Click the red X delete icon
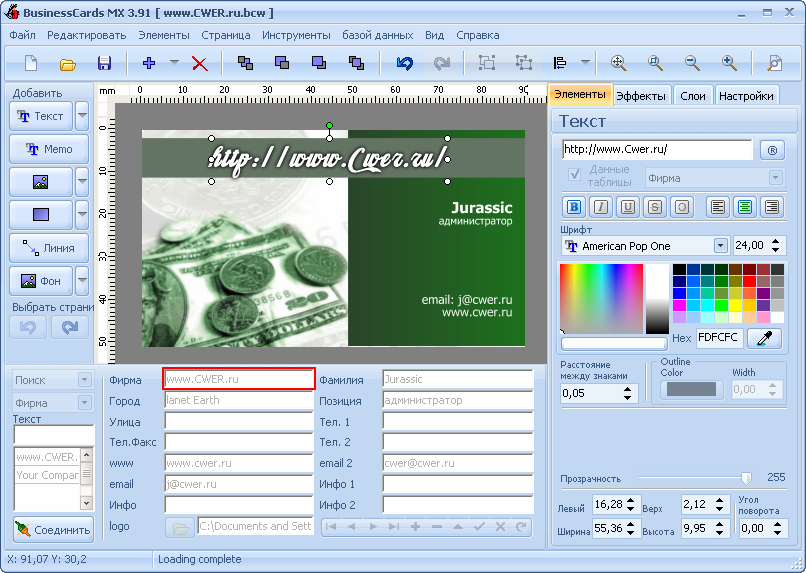 (x=199, y=63)
